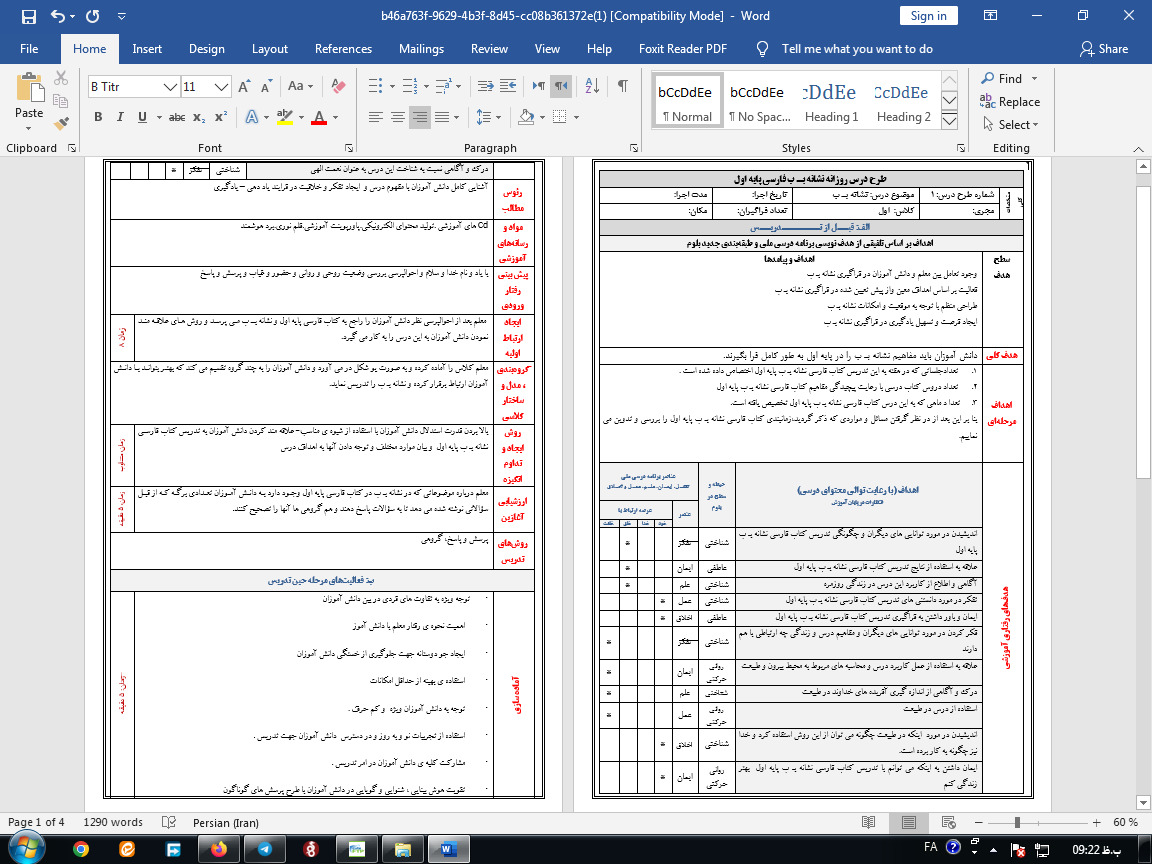This screenshot has height=864, width=1152.
Task: Toggle Show/Hide paragraph marks
Action: point(623,87)
